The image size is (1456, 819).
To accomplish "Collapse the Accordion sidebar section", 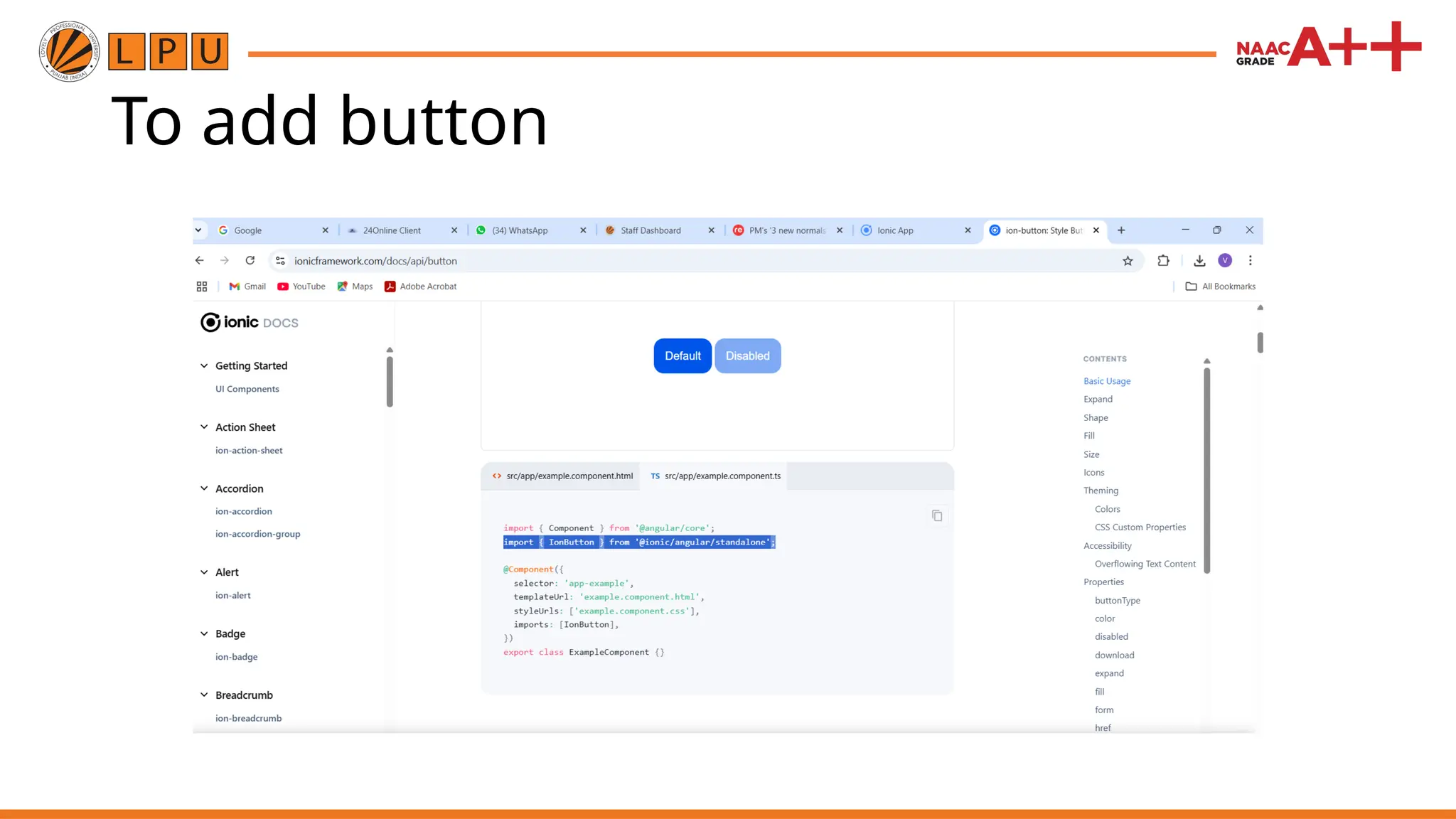I will 204,488.
